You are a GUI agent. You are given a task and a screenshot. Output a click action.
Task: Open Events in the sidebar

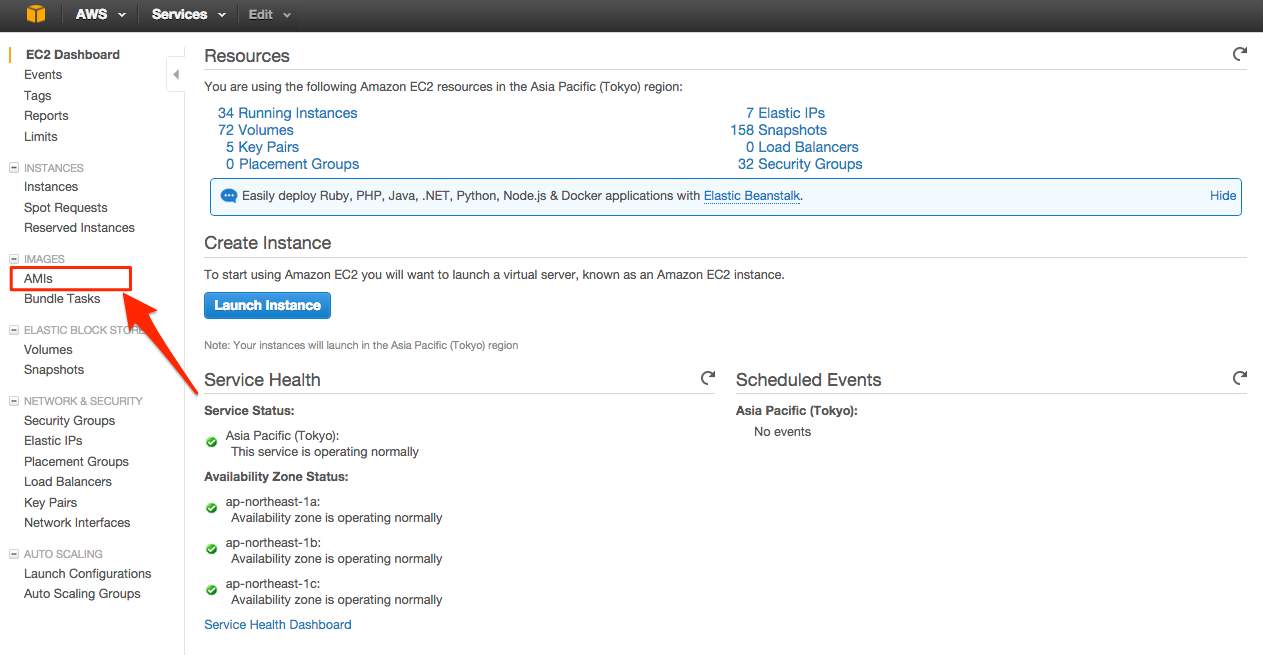pos(43,75)
